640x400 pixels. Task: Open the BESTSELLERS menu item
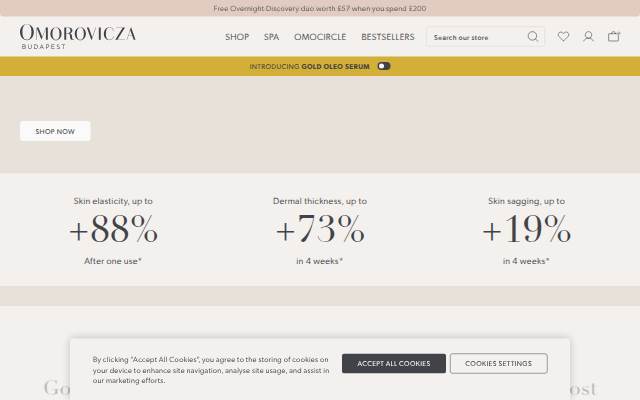pos(388,37)
